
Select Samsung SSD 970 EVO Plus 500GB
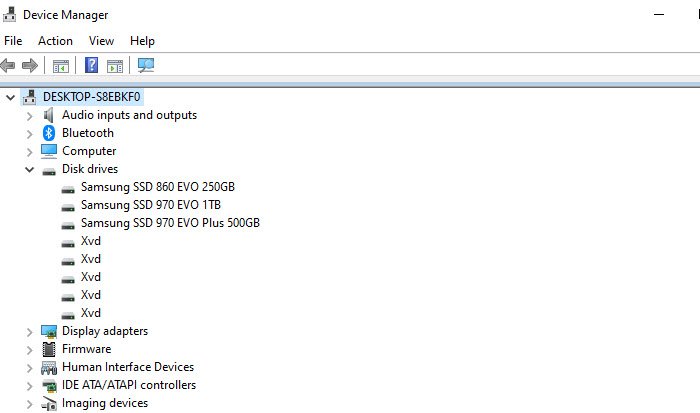click(170, 223)
